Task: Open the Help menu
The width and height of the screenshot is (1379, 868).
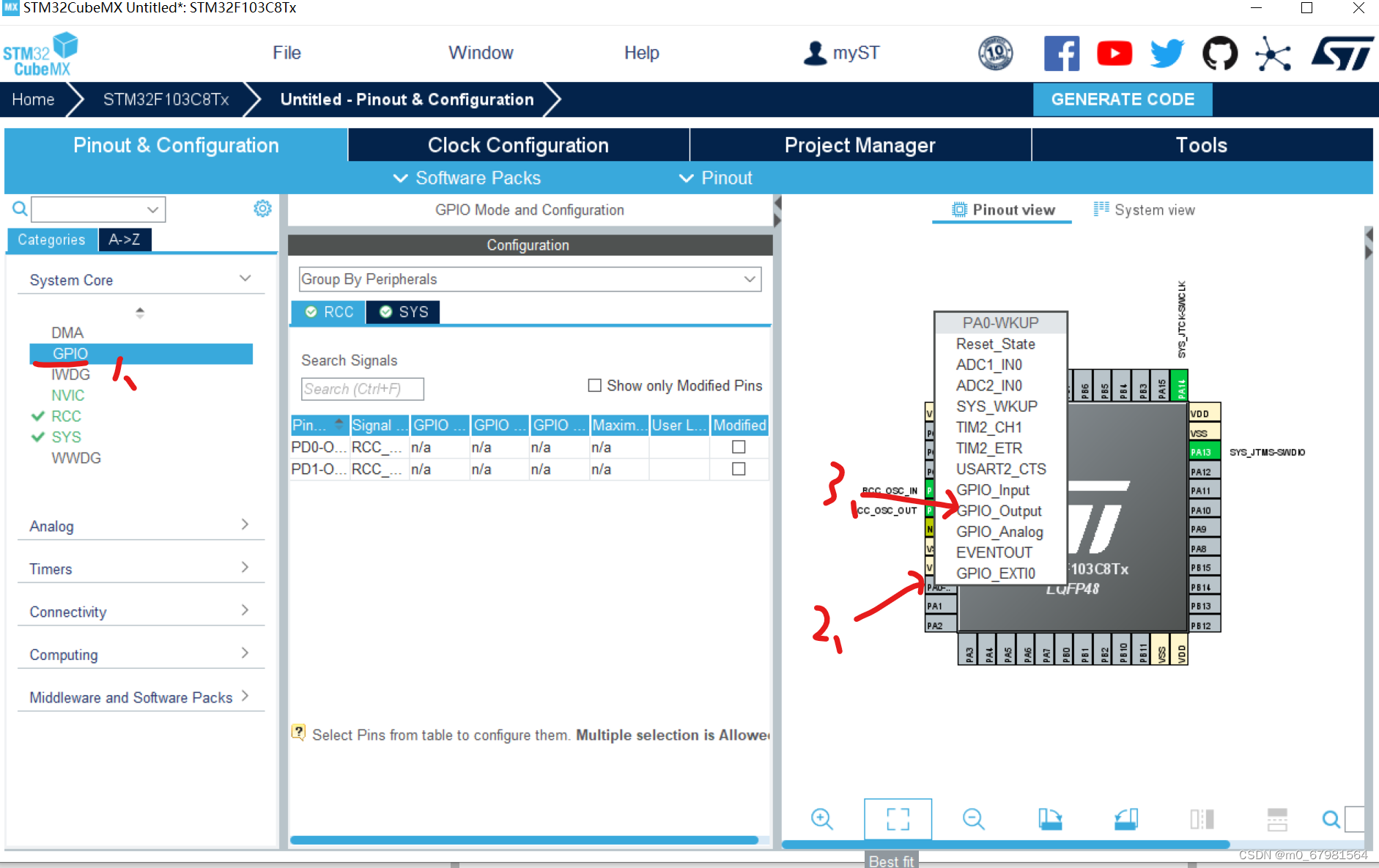Action: (x=641, y=53)
